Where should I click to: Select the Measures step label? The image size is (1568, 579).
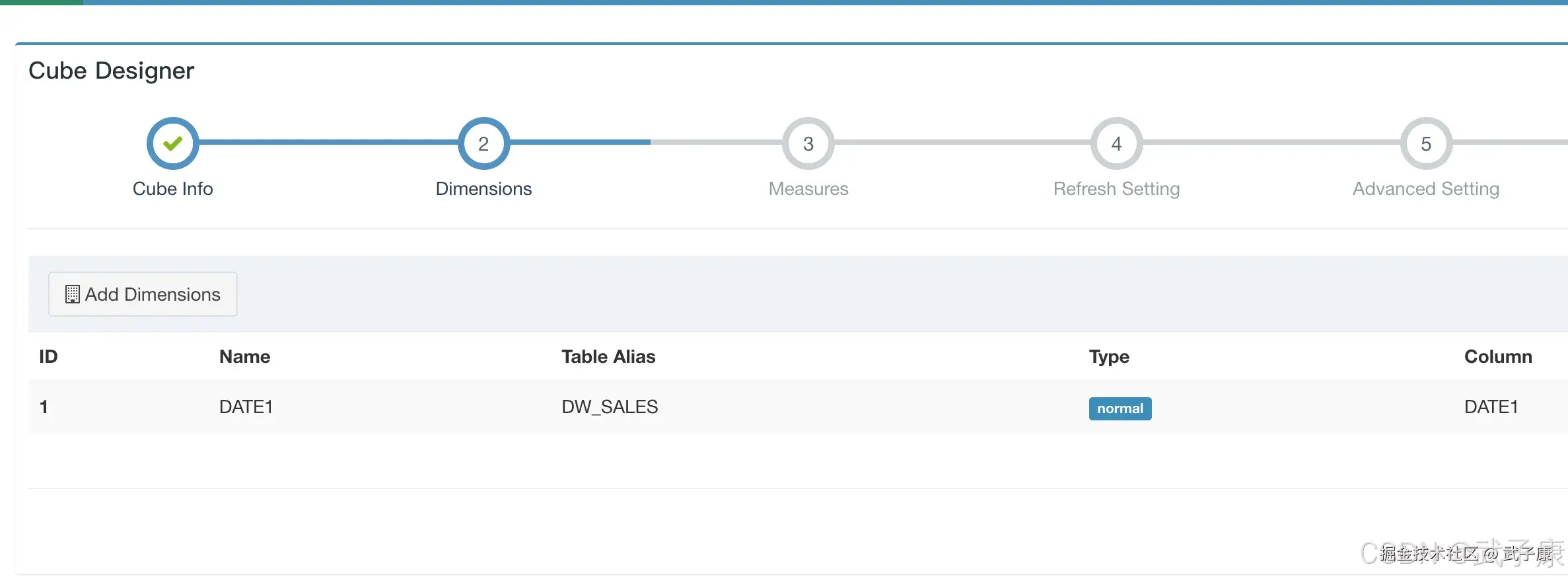(x=808, y=189)
